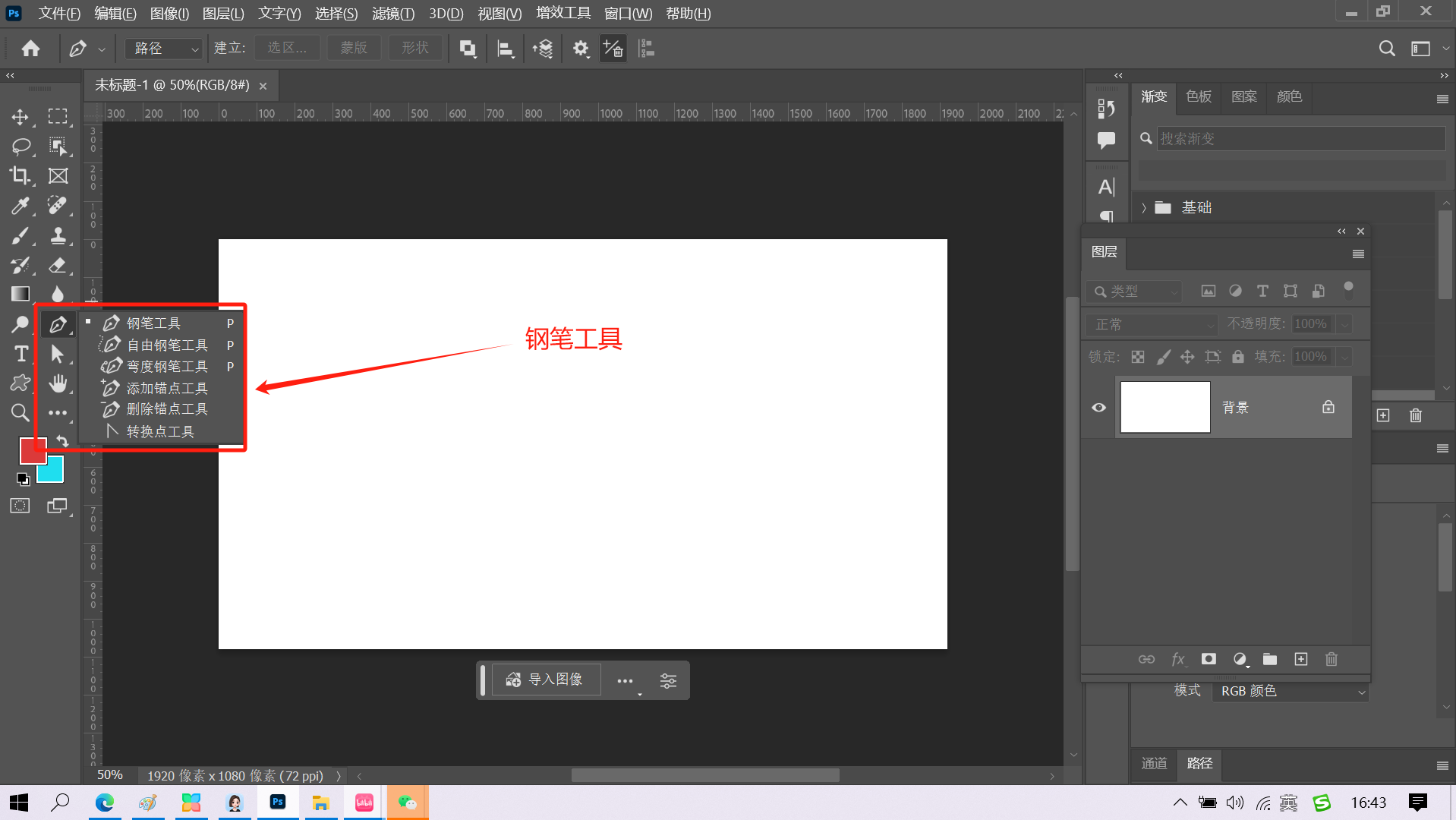Open the 滤镜(T) menu
Viewport: 1456px width, 820px height.
(x=393, y=14)
